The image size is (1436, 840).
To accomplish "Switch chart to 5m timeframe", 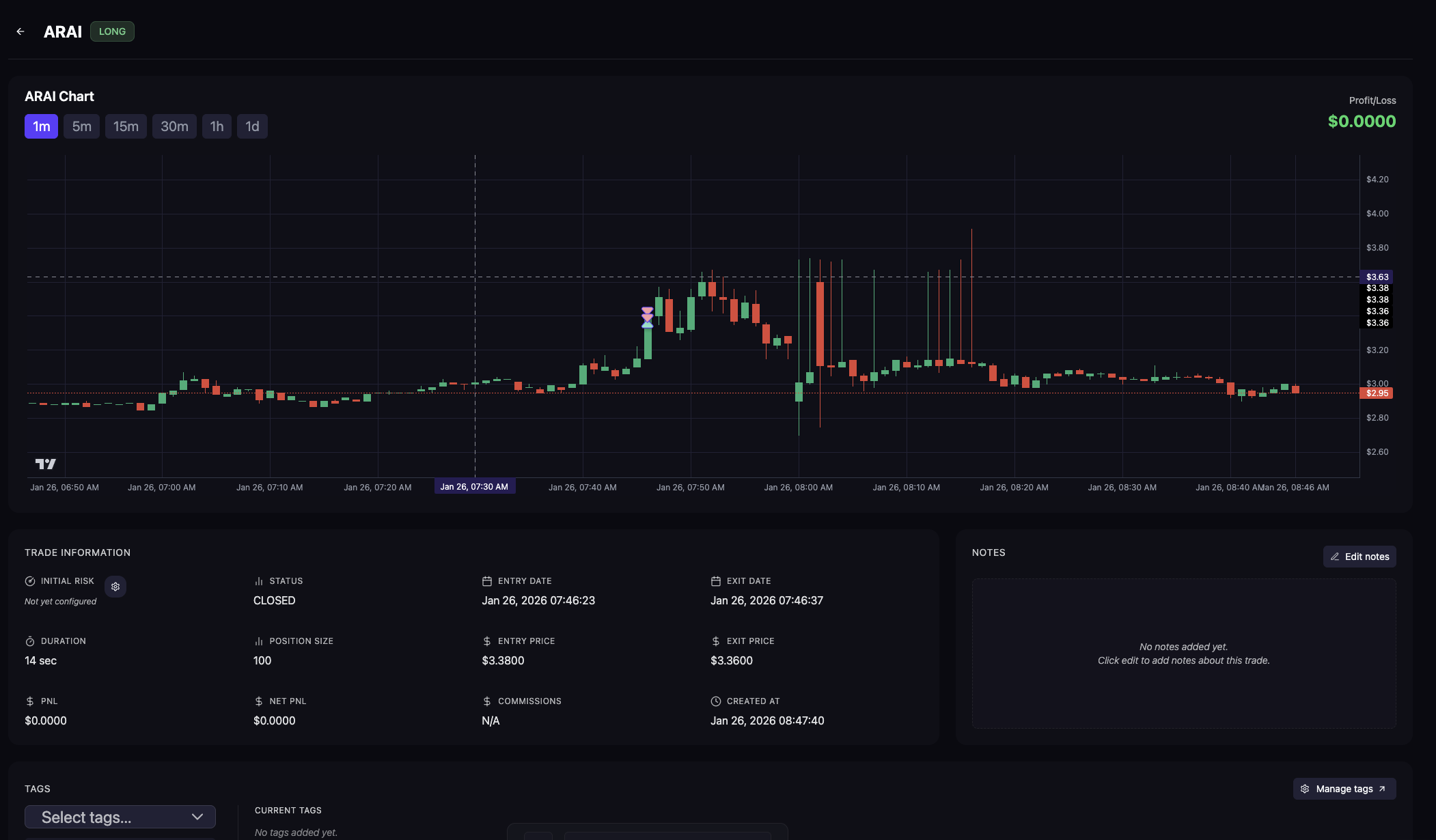I will click(x=82, y=126).
